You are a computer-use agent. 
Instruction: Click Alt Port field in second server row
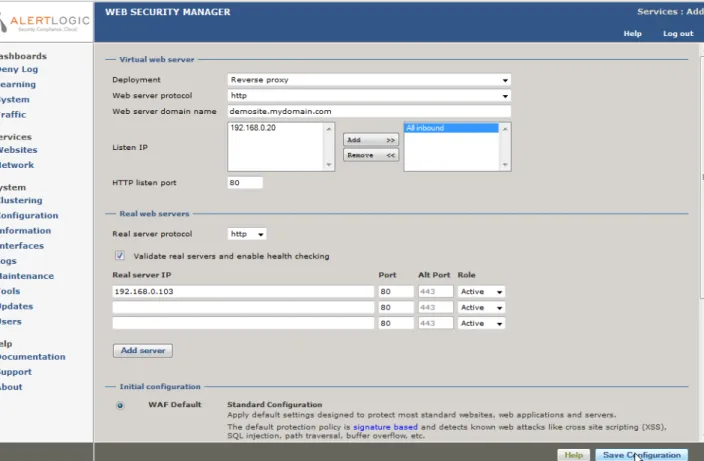(436, 307)
